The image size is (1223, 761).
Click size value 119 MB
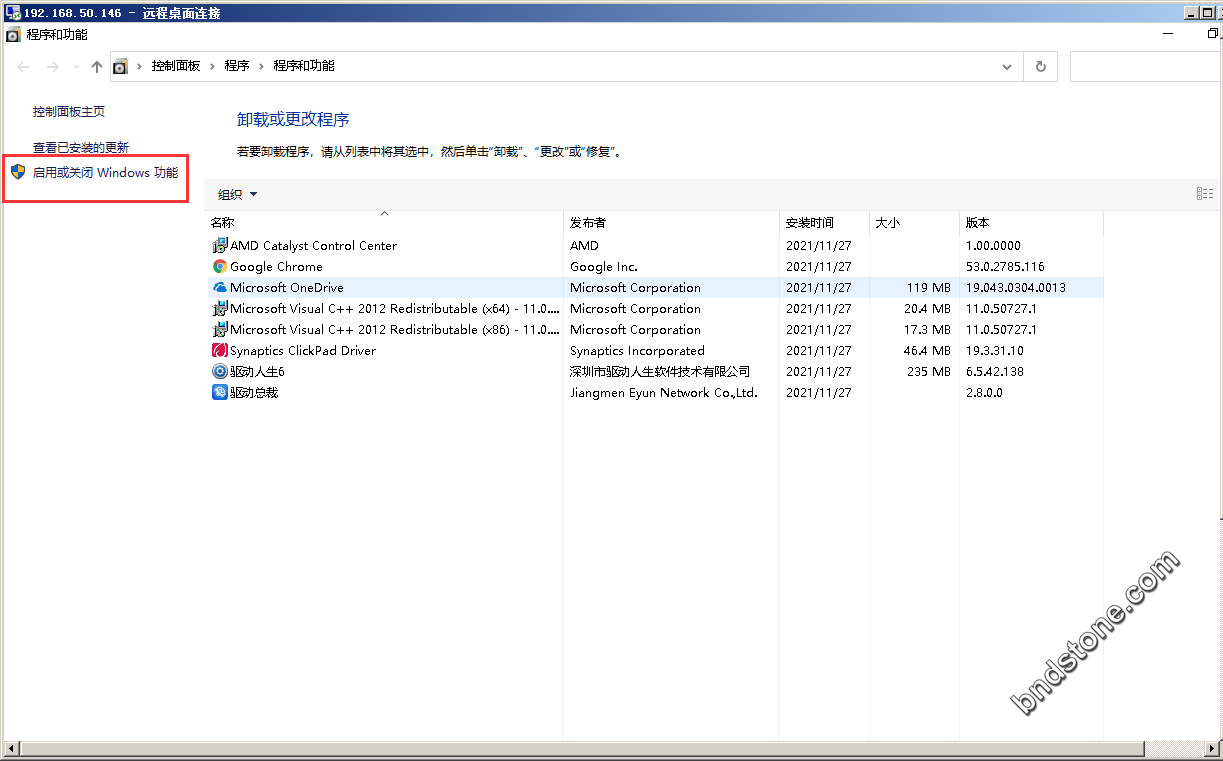[x=929, y=287]
